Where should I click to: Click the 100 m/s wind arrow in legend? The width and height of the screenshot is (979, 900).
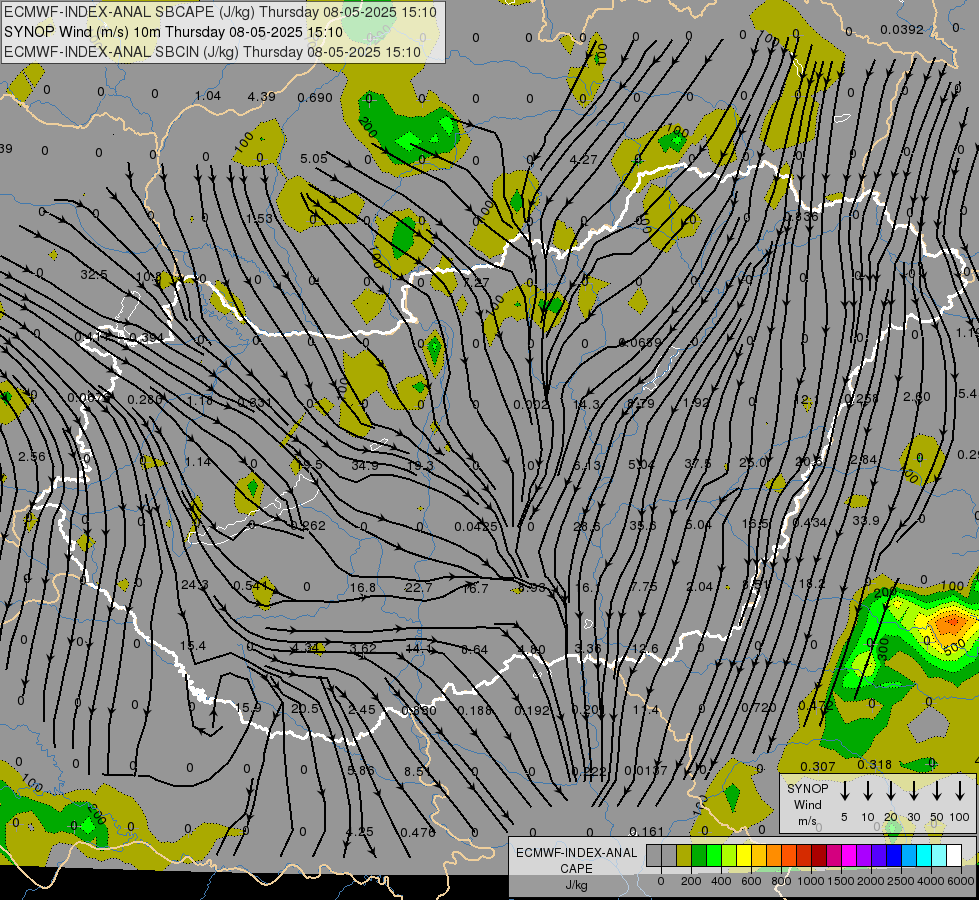960,791
